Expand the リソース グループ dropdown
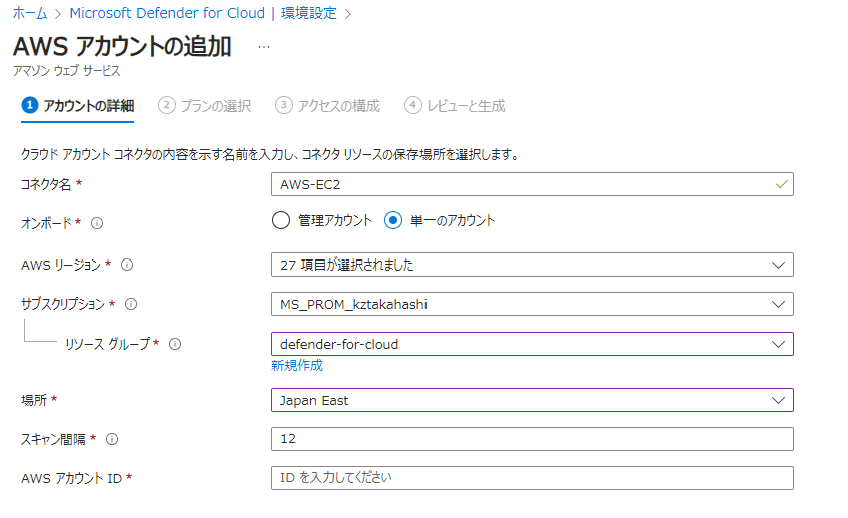The width and height of the screenshot is (848, 518). click(532, 344)
